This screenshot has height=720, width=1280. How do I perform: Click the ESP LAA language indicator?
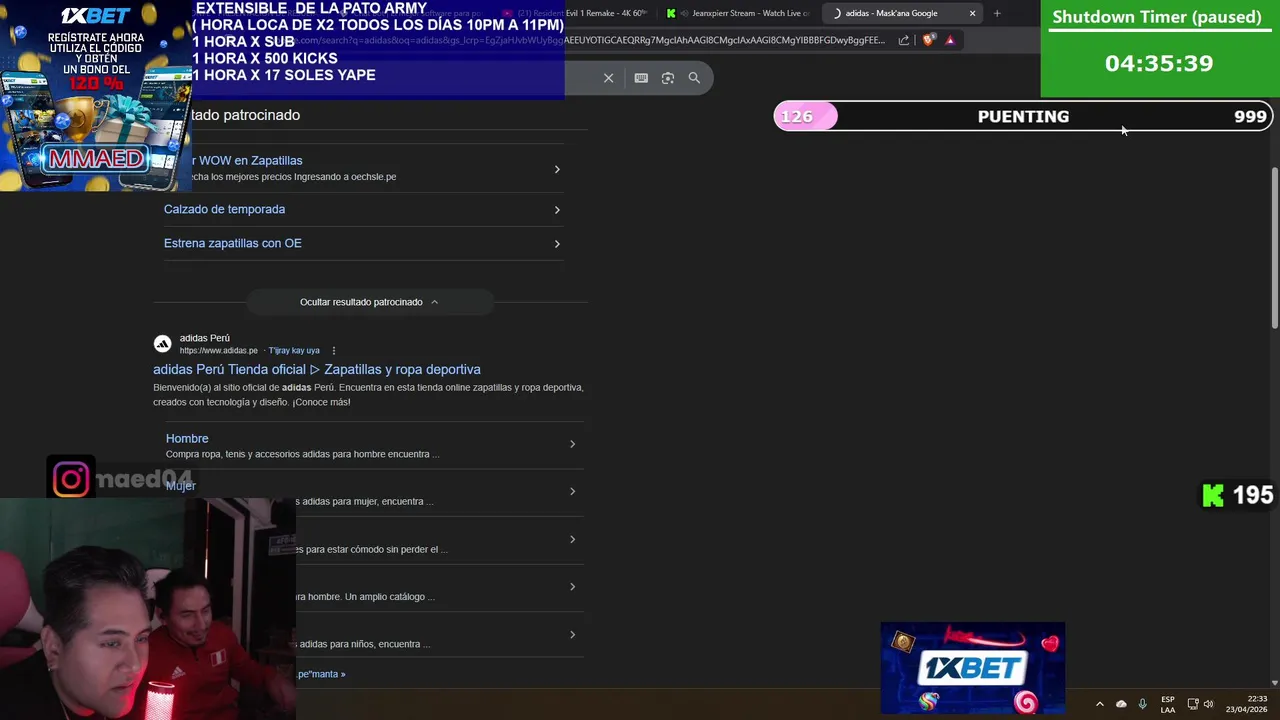pos(1168,704)
